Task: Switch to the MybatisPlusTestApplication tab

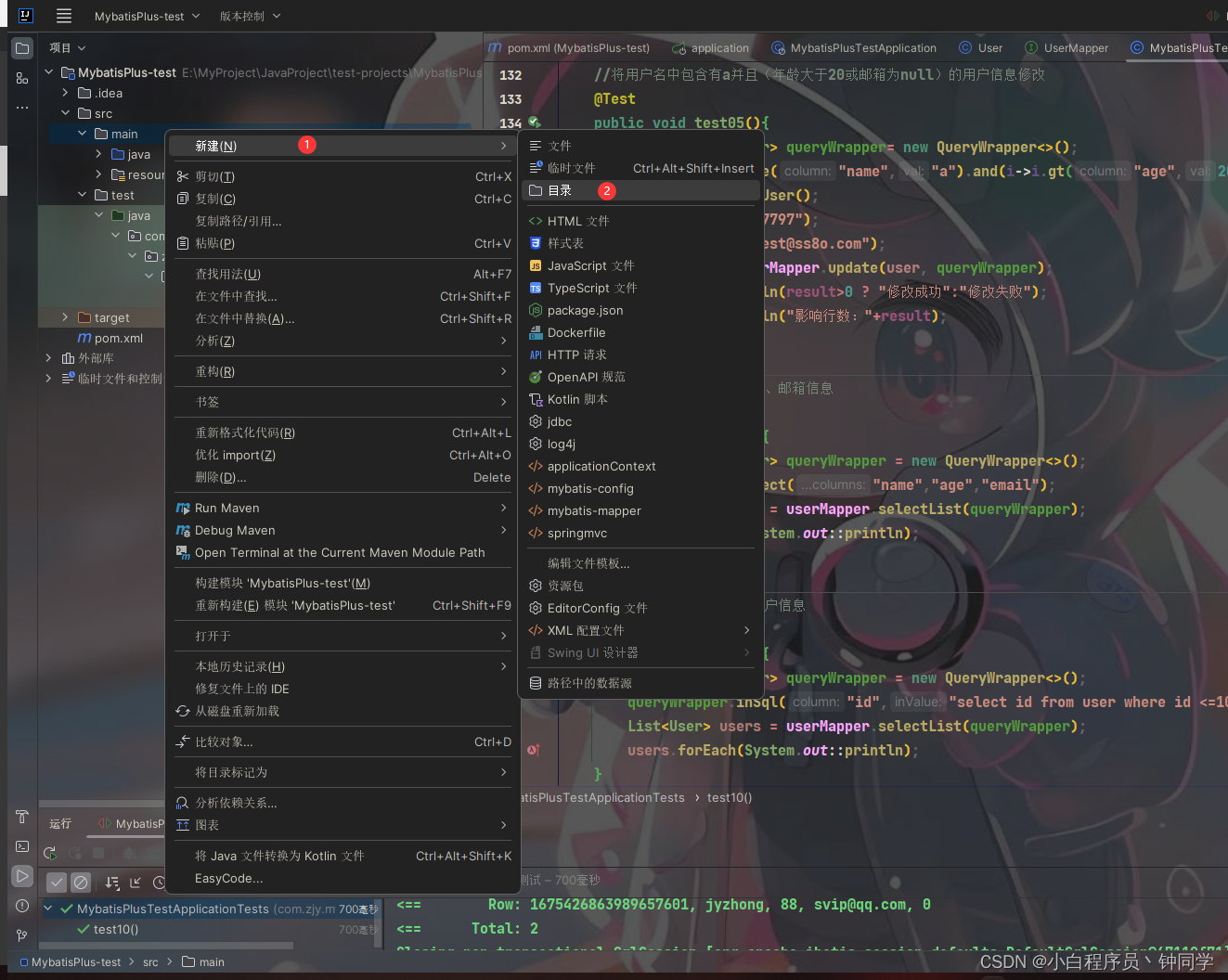Action: click(854, 48)
